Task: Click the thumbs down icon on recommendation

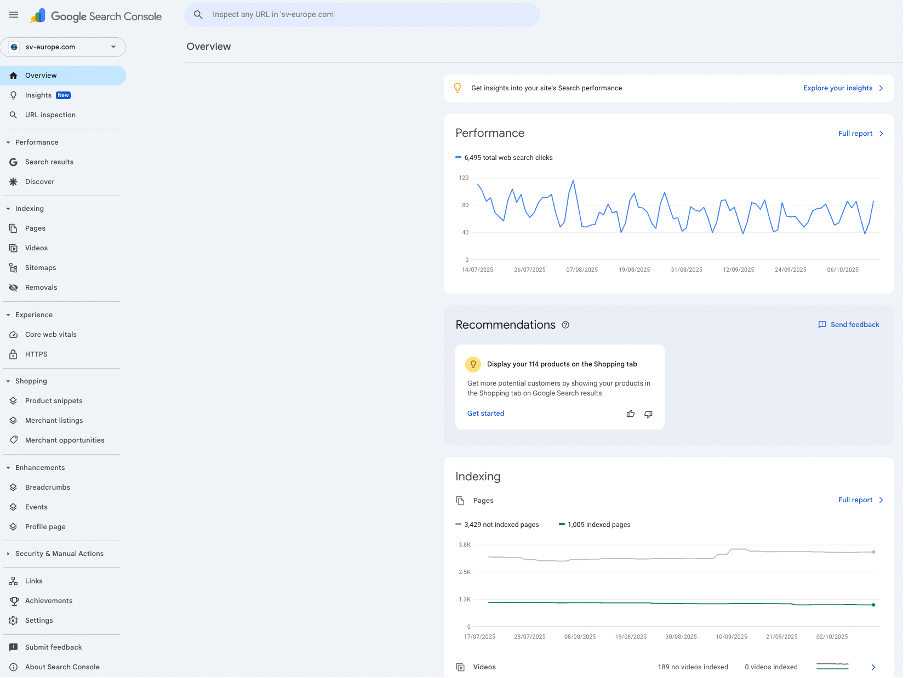Action: pos(648,413)
